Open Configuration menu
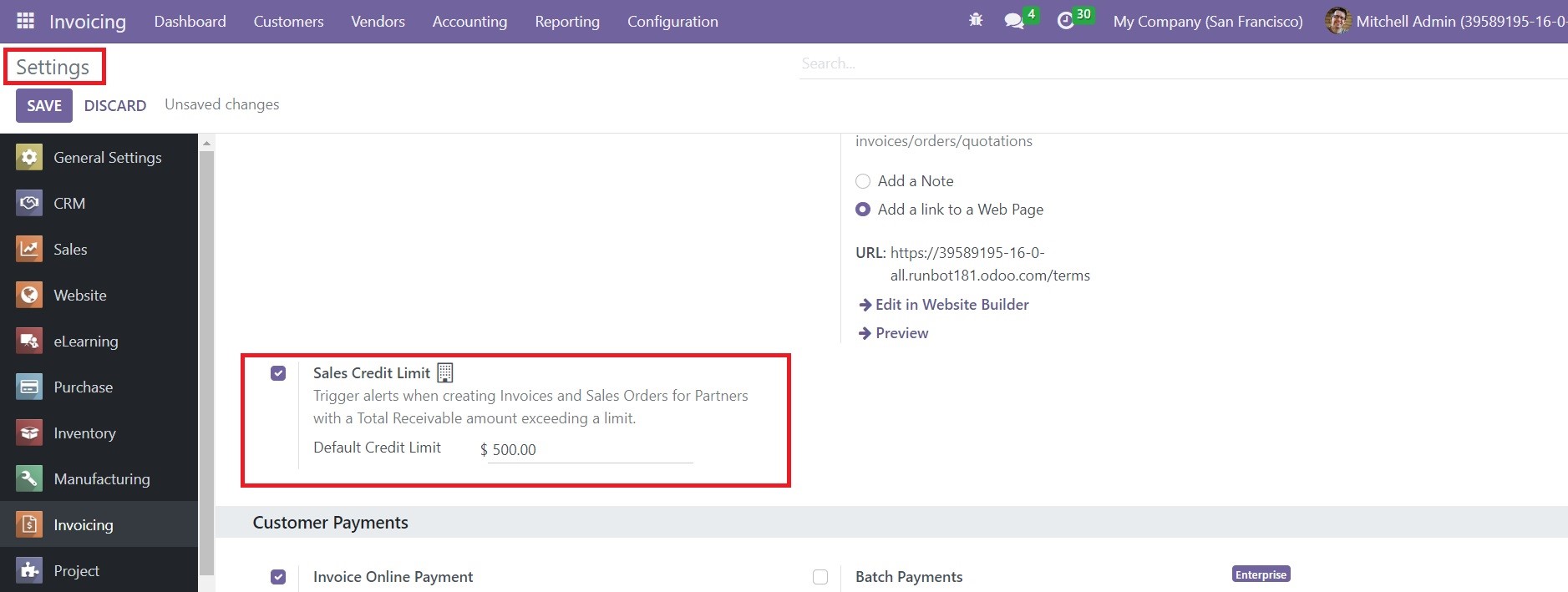1568x592 pixels. click(672, 21)
